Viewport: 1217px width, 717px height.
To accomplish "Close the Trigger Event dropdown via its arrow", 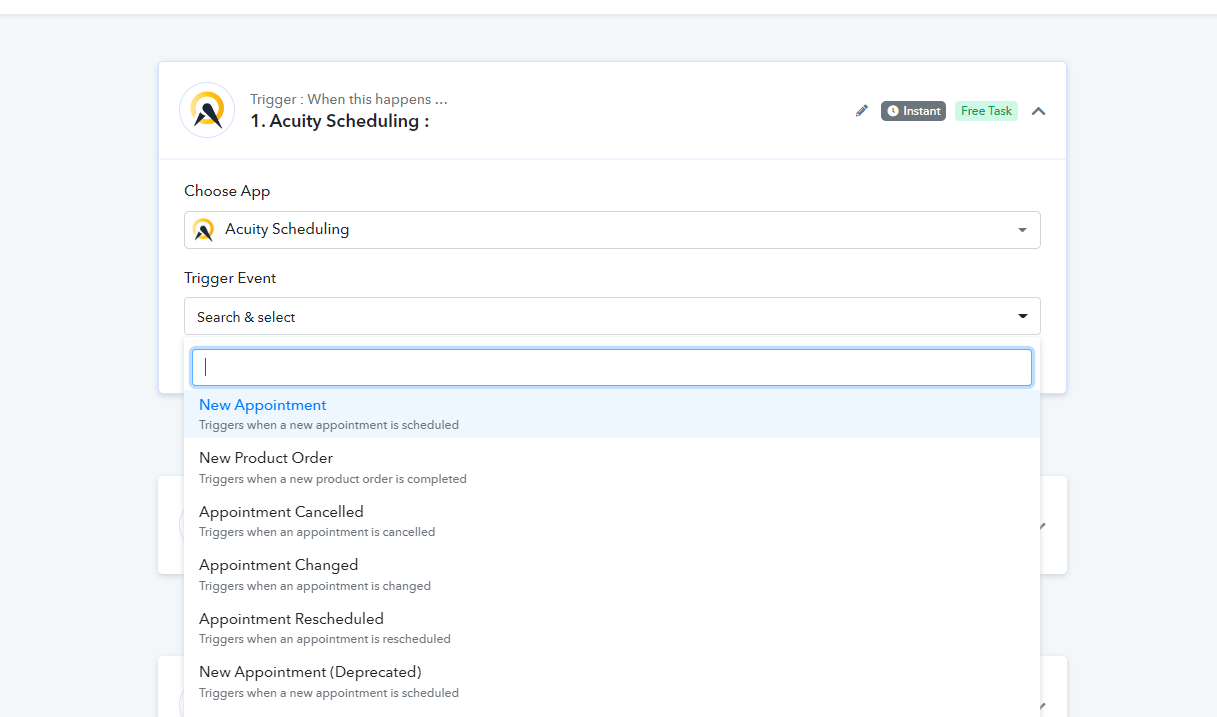I will [x=1022, y=316].
